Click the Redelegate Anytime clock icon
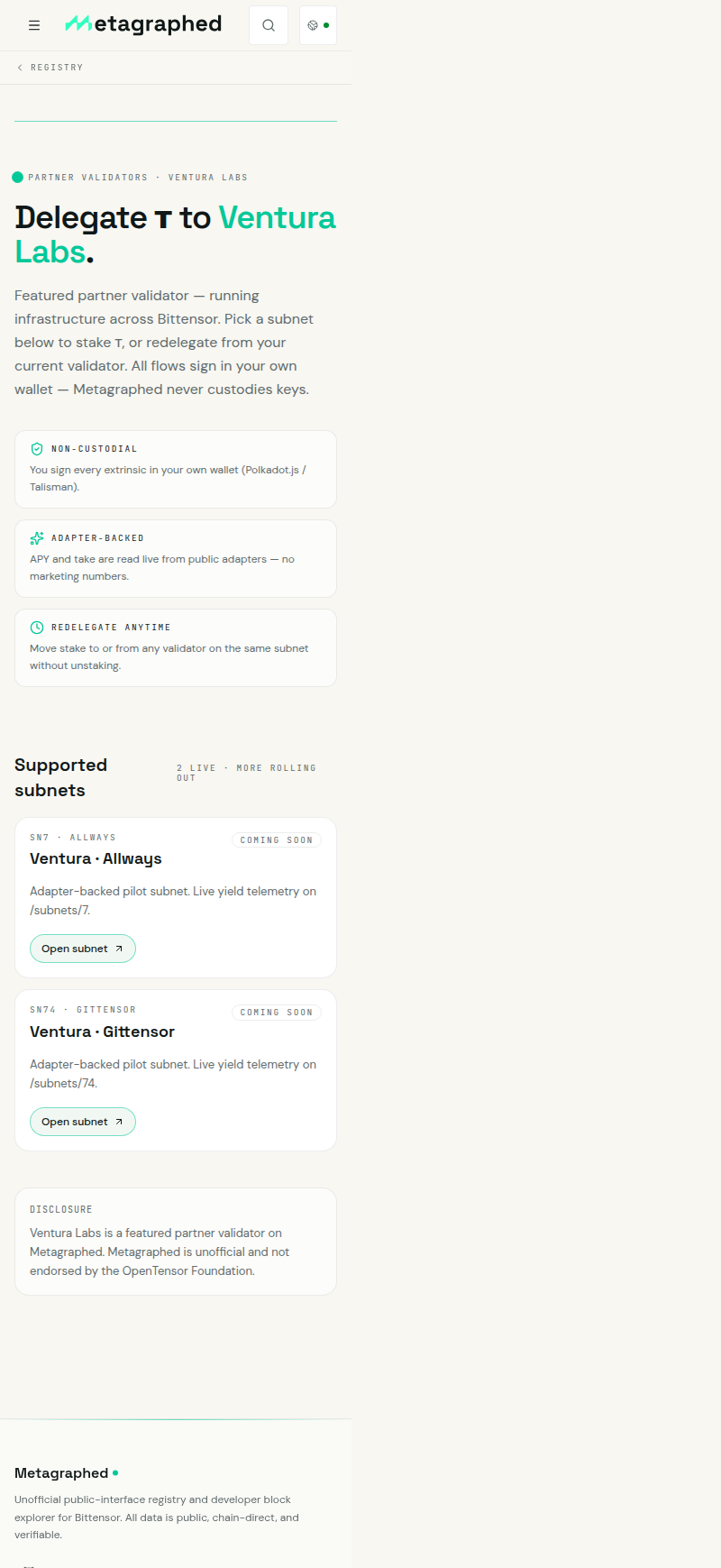The image size is (721, 1568). [x=37, y=628]
